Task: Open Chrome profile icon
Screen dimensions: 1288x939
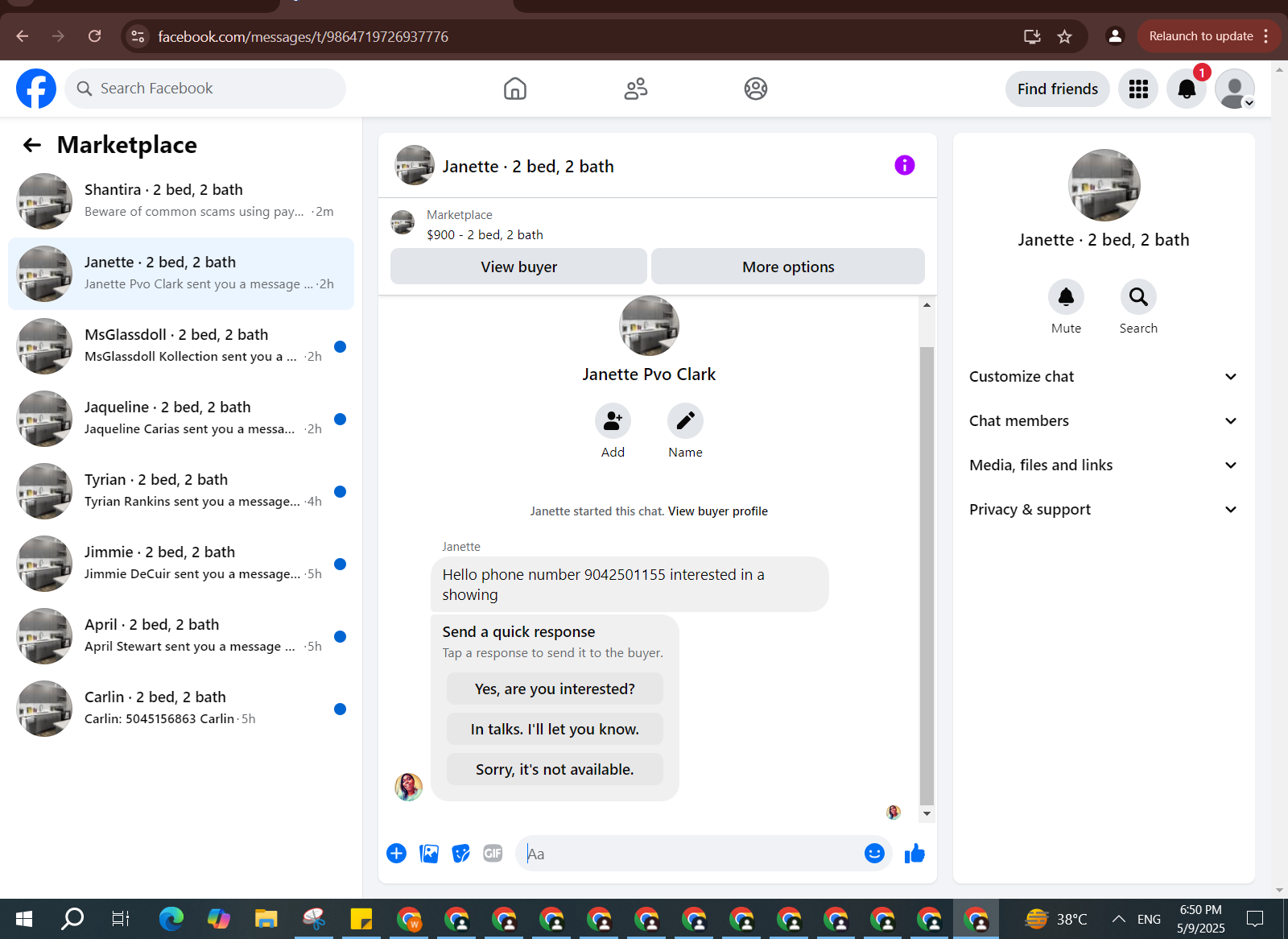Action: point(1115,36)
